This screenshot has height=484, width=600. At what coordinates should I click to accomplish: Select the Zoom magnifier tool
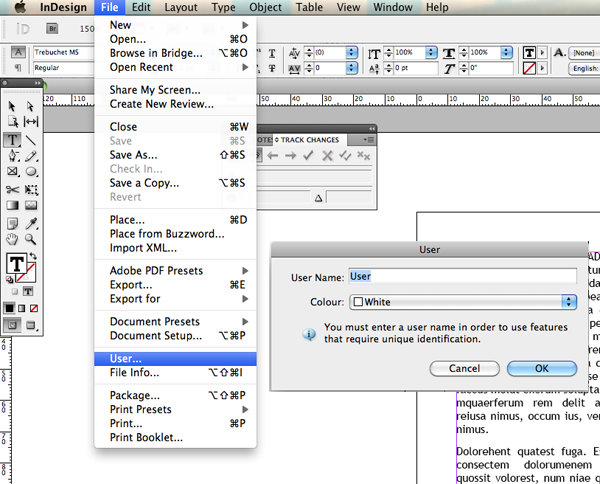[x=31, y=240]
